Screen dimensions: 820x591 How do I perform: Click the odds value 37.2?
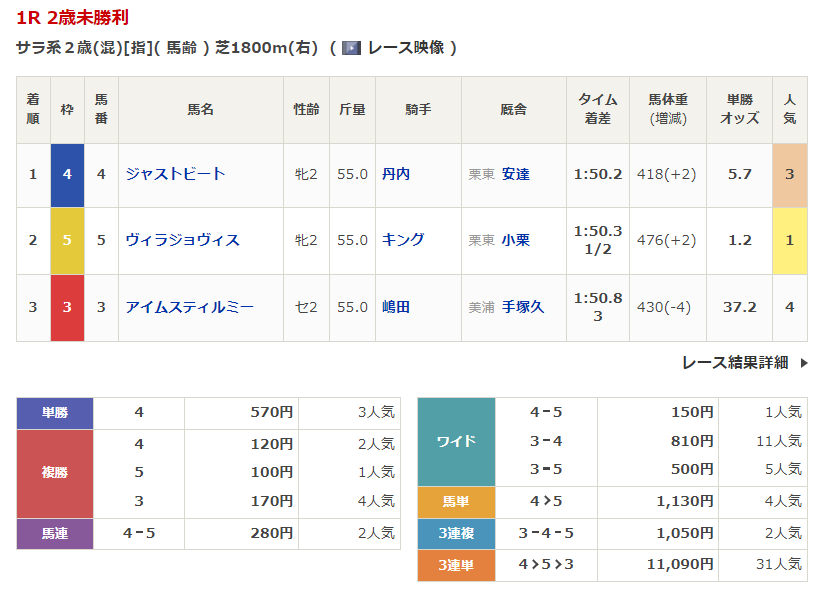click(x=739, y=307)
